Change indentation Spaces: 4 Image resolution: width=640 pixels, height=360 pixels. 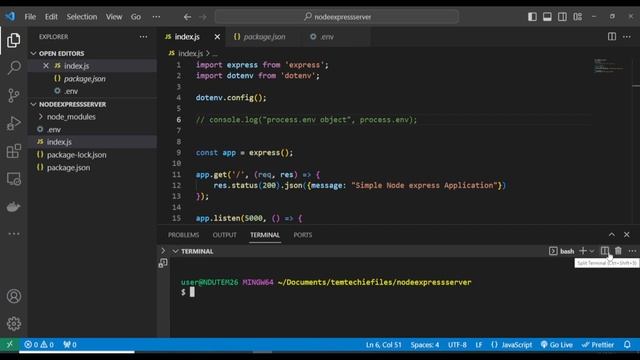click(425, 345)
